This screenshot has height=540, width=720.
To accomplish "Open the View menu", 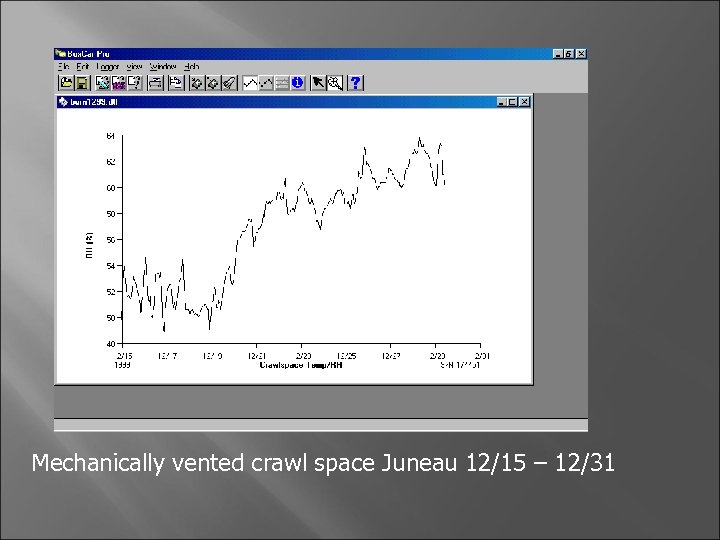I will (x=134, y=67).
